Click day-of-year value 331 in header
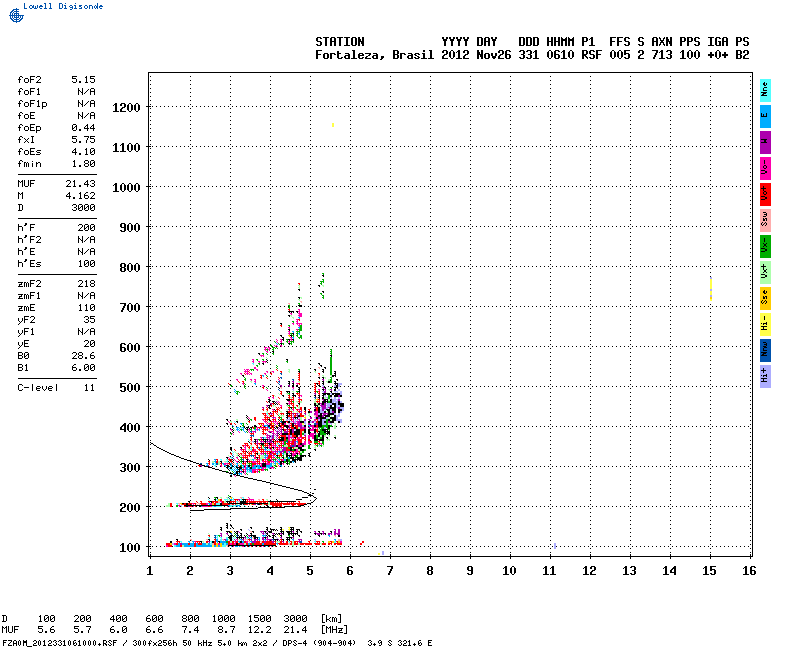Viewport: 800px width, 650px height. click(529, 55)
